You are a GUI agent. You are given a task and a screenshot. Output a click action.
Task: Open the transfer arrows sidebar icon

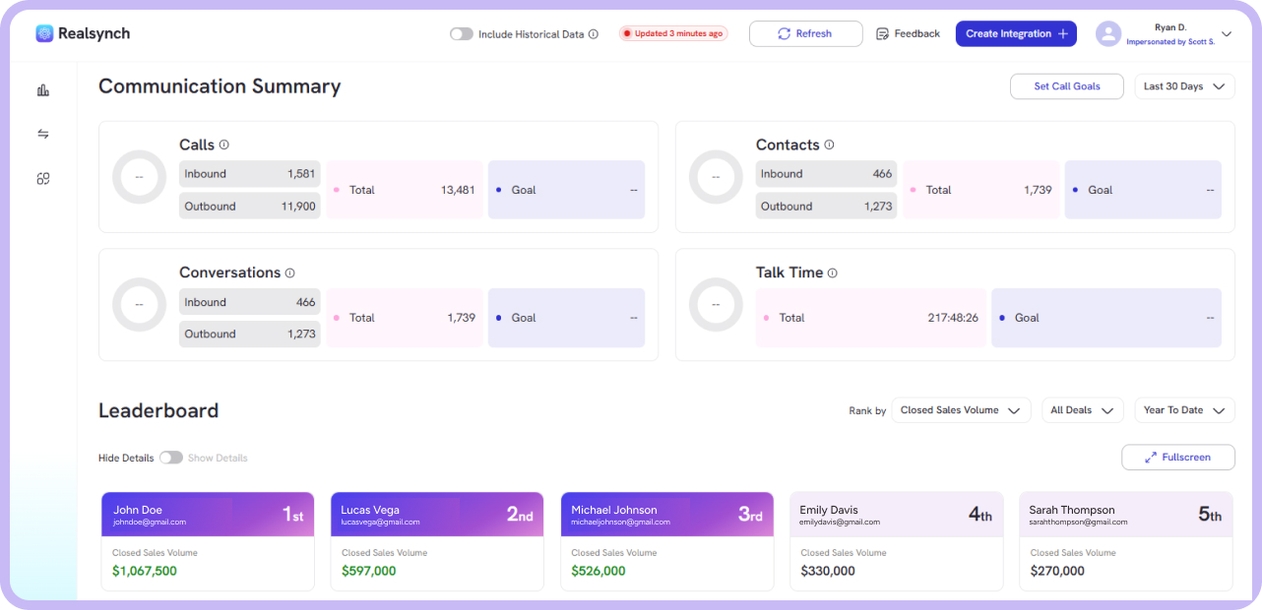(43, 134)
